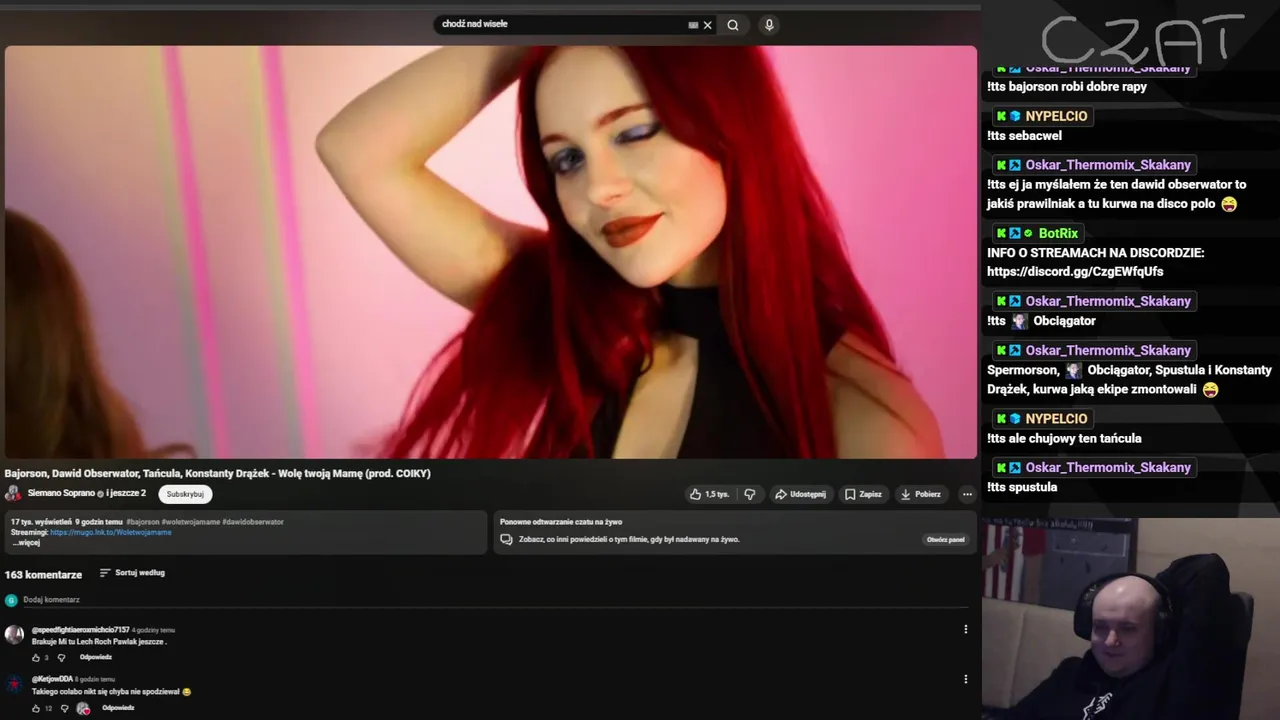The height and width of the screenshot is (720, 1280).
Task: Click the verified badge icon next to BotRix
Action: coord(1029,234)
